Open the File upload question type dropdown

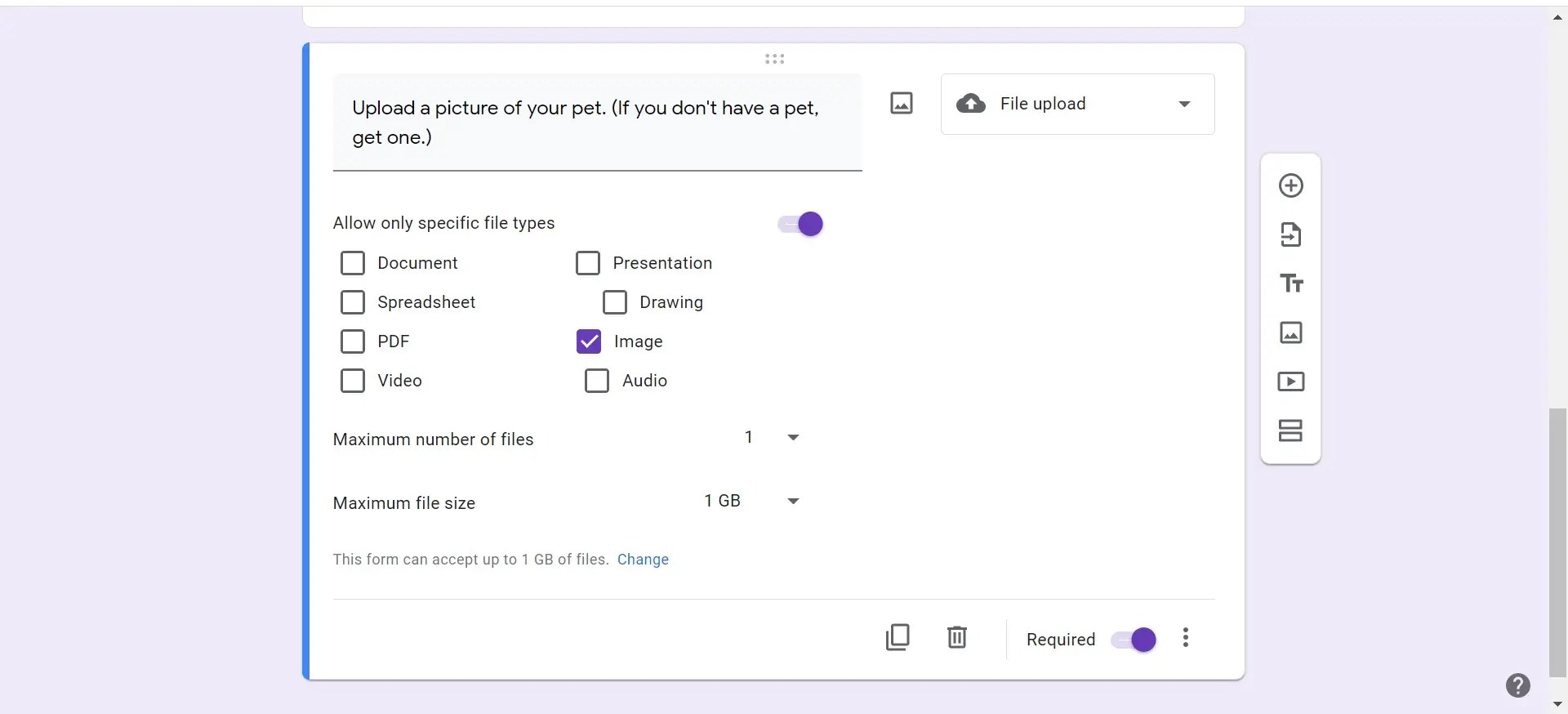1077,104
